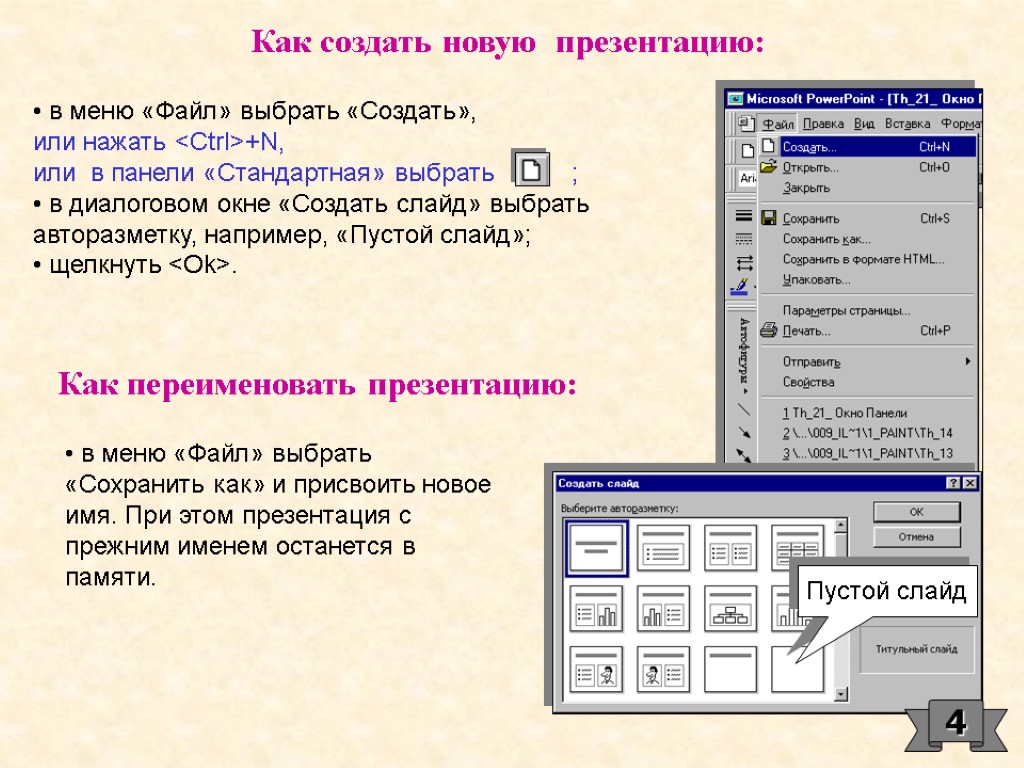
Task: Choose Сохранить как... menu entry
Action: click(x=867, y=239)
